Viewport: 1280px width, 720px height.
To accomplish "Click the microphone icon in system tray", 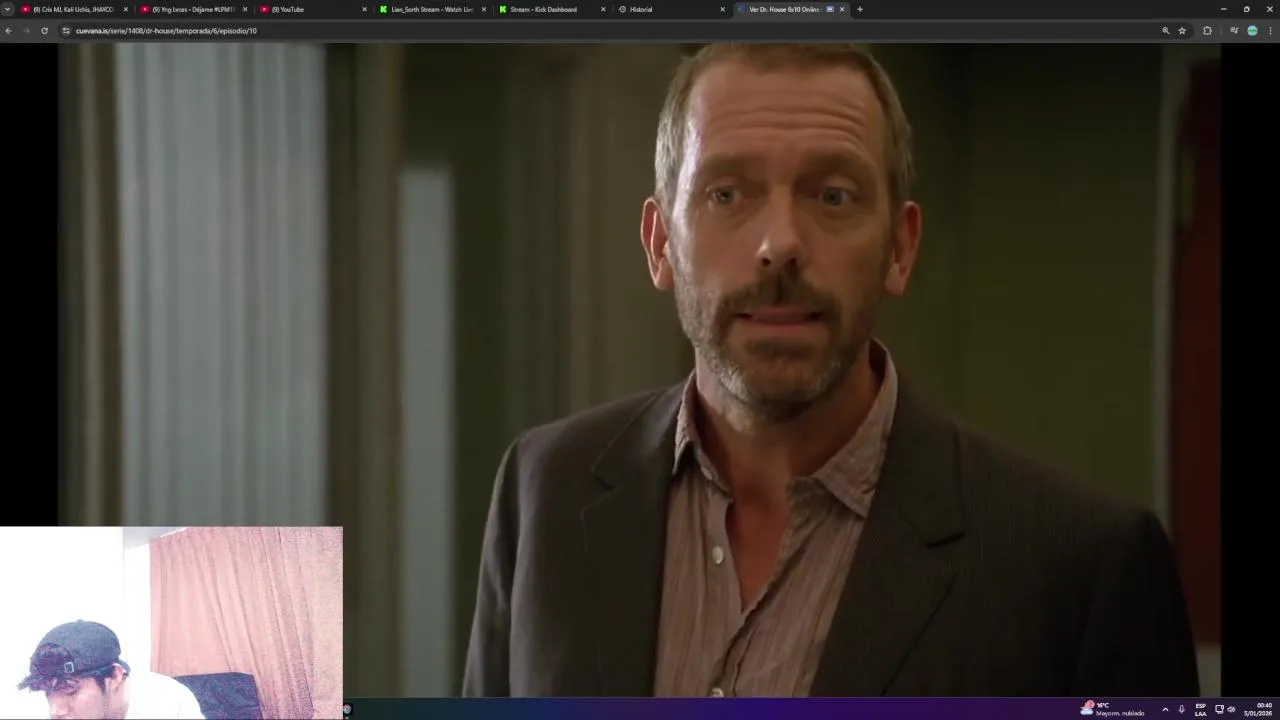I will click(x=1181, y=709).
